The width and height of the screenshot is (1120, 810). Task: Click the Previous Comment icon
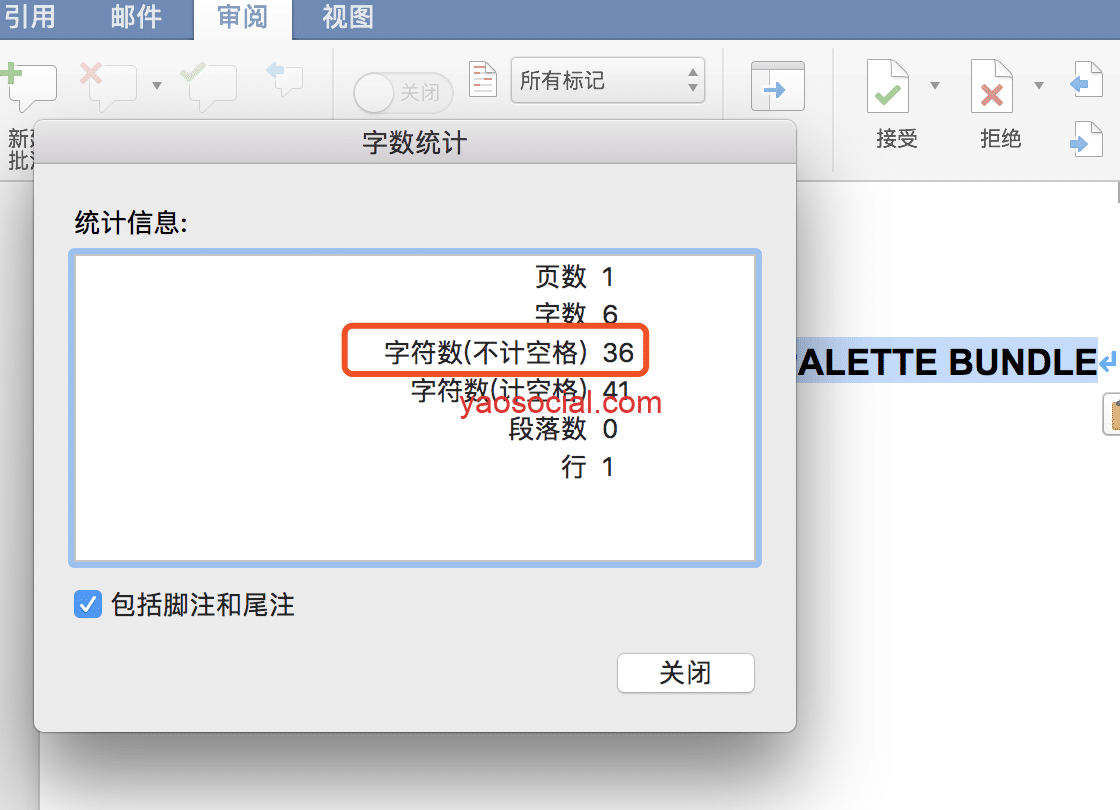(x=284, y=79)
